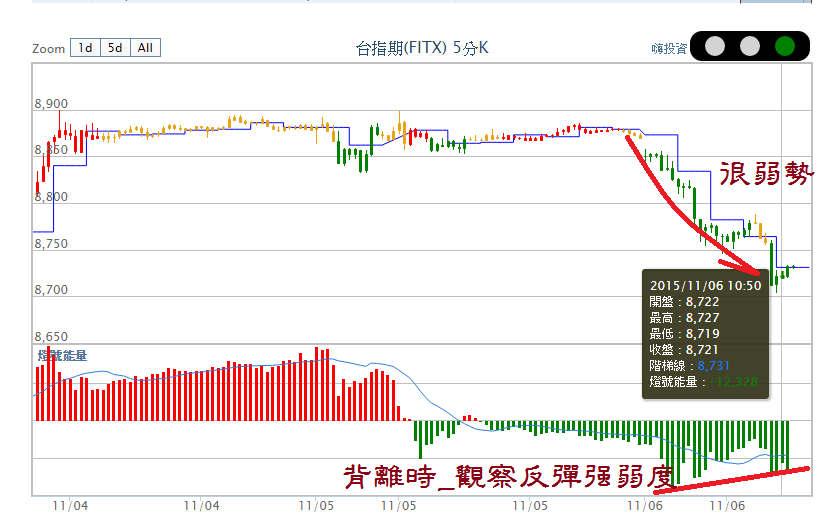Click the 8,800 price axis label
Image resolution: width=835 pixels, height=520 pixels.
(x=51, y=197)
